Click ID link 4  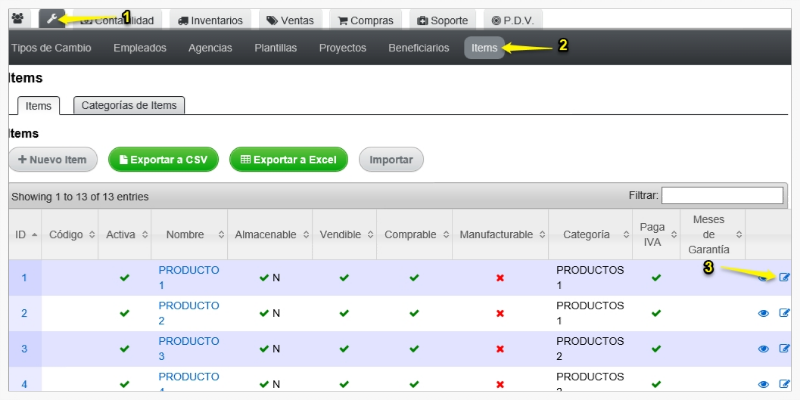click(24, 384)
